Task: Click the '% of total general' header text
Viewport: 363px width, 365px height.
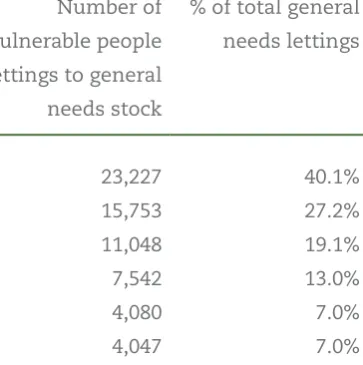Action: [275, 9]
